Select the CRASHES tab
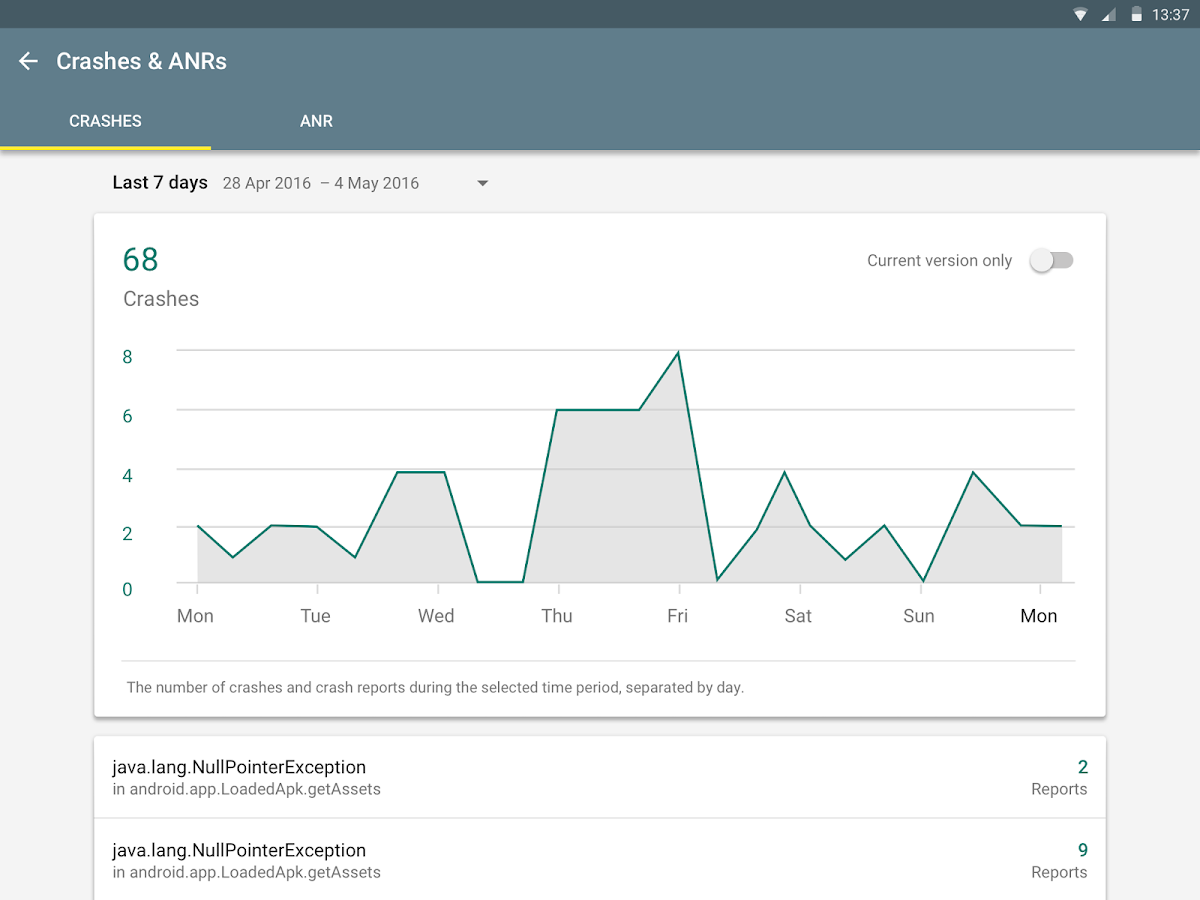Viewport: 1200px width, 900px height. (x=105, y=121)
